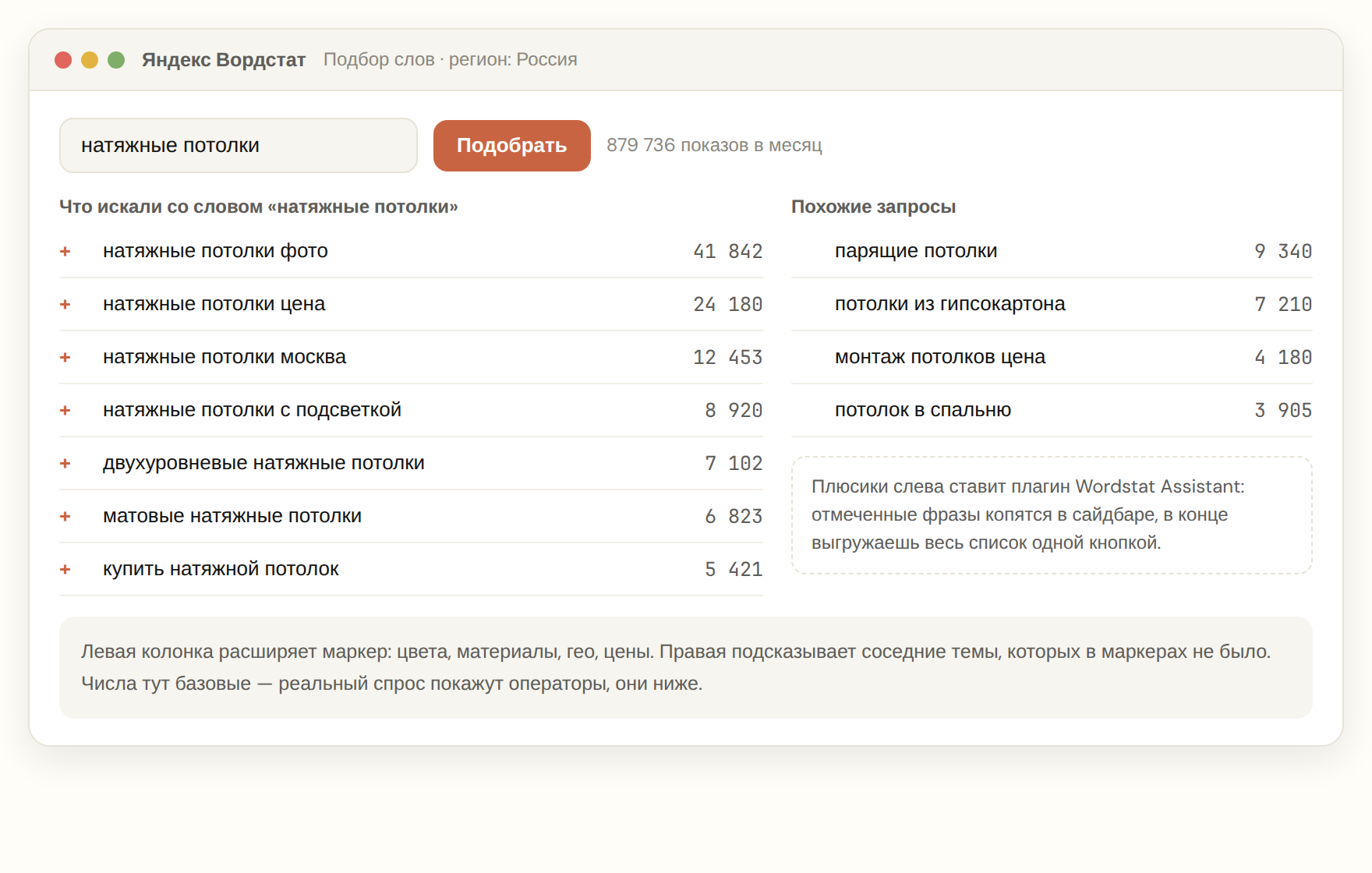Select the count 3 905

[x=1283, y=410]
